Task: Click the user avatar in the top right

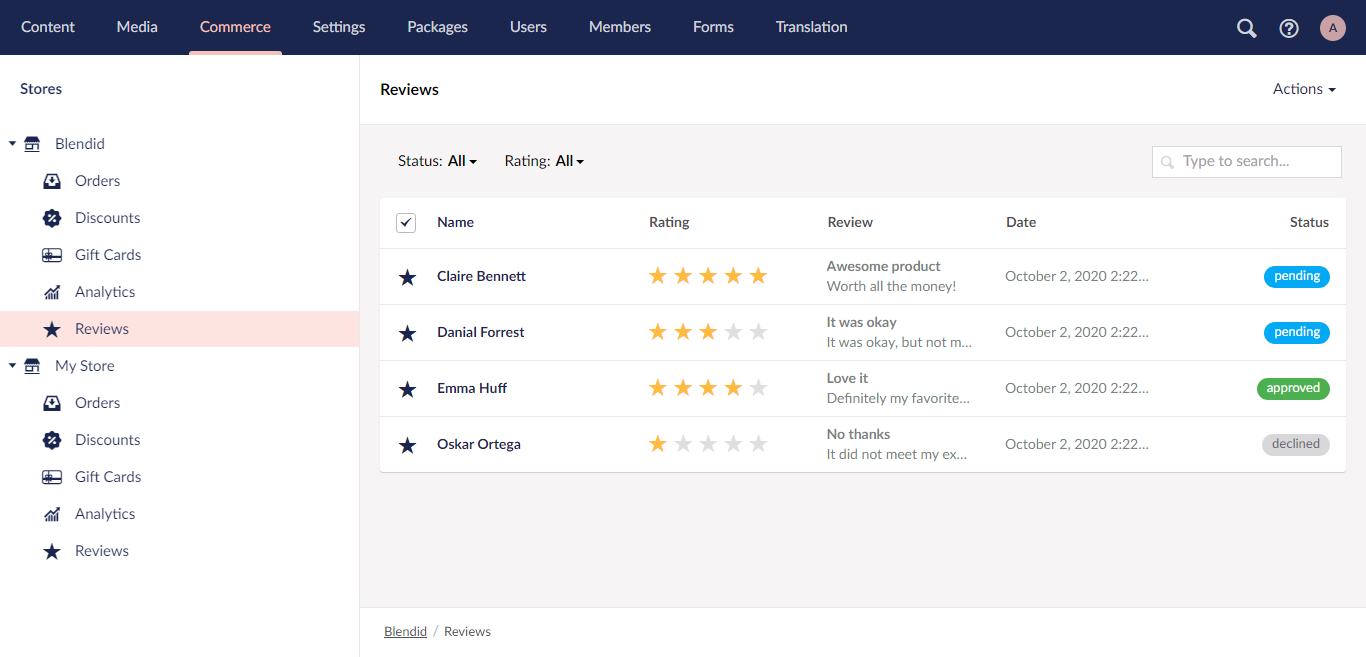Action: [1332, 27]
